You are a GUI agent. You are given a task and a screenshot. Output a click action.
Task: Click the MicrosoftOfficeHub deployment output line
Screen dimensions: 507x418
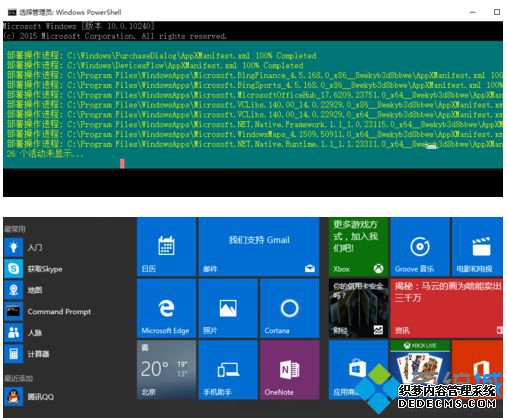point(255,95)
